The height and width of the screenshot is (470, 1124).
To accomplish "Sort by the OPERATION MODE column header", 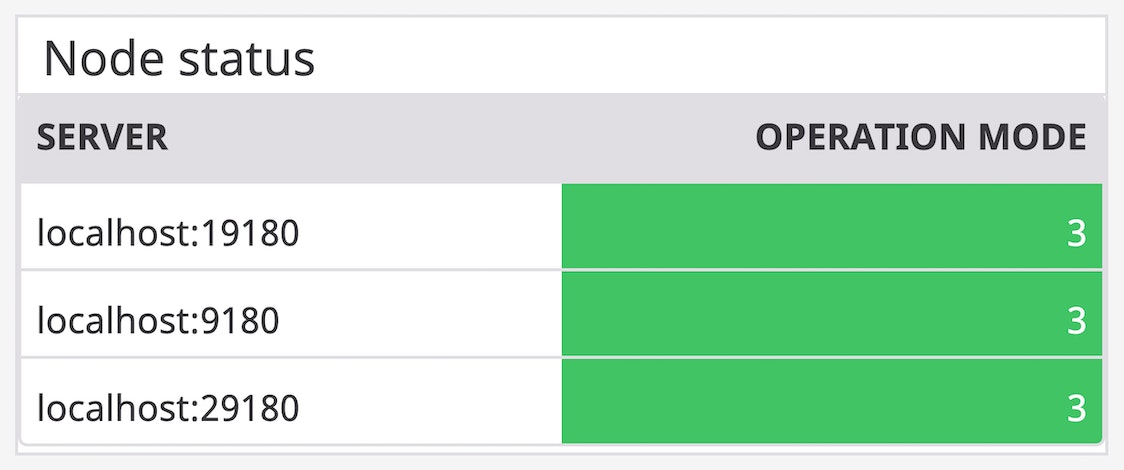I will click(920, 138).
